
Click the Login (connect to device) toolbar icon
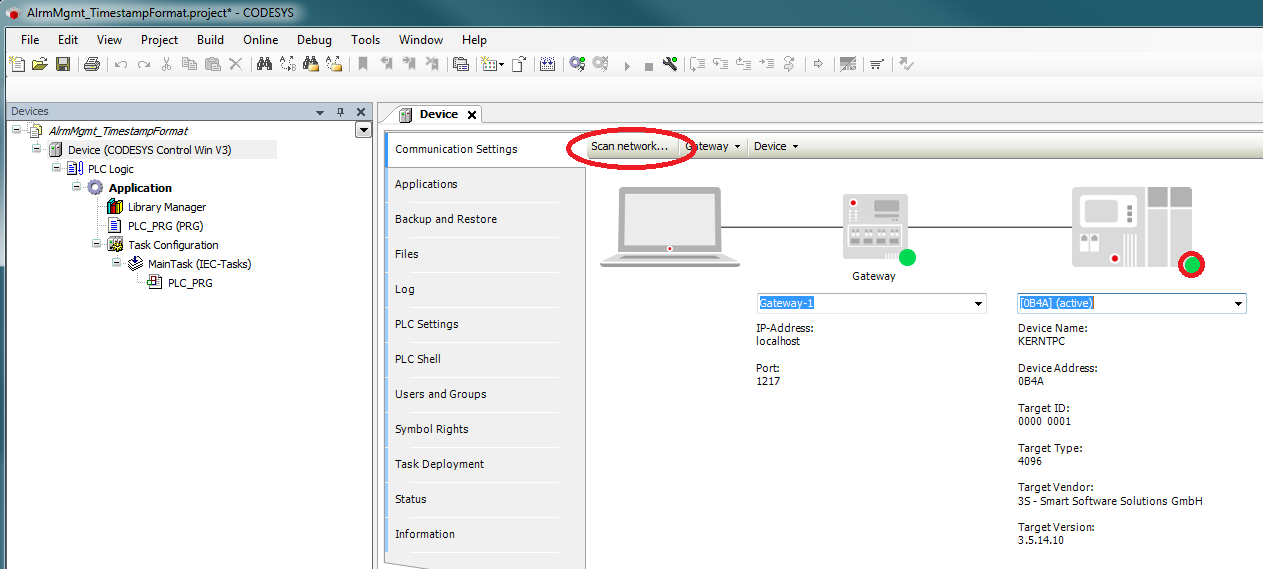tap(577, 64)
